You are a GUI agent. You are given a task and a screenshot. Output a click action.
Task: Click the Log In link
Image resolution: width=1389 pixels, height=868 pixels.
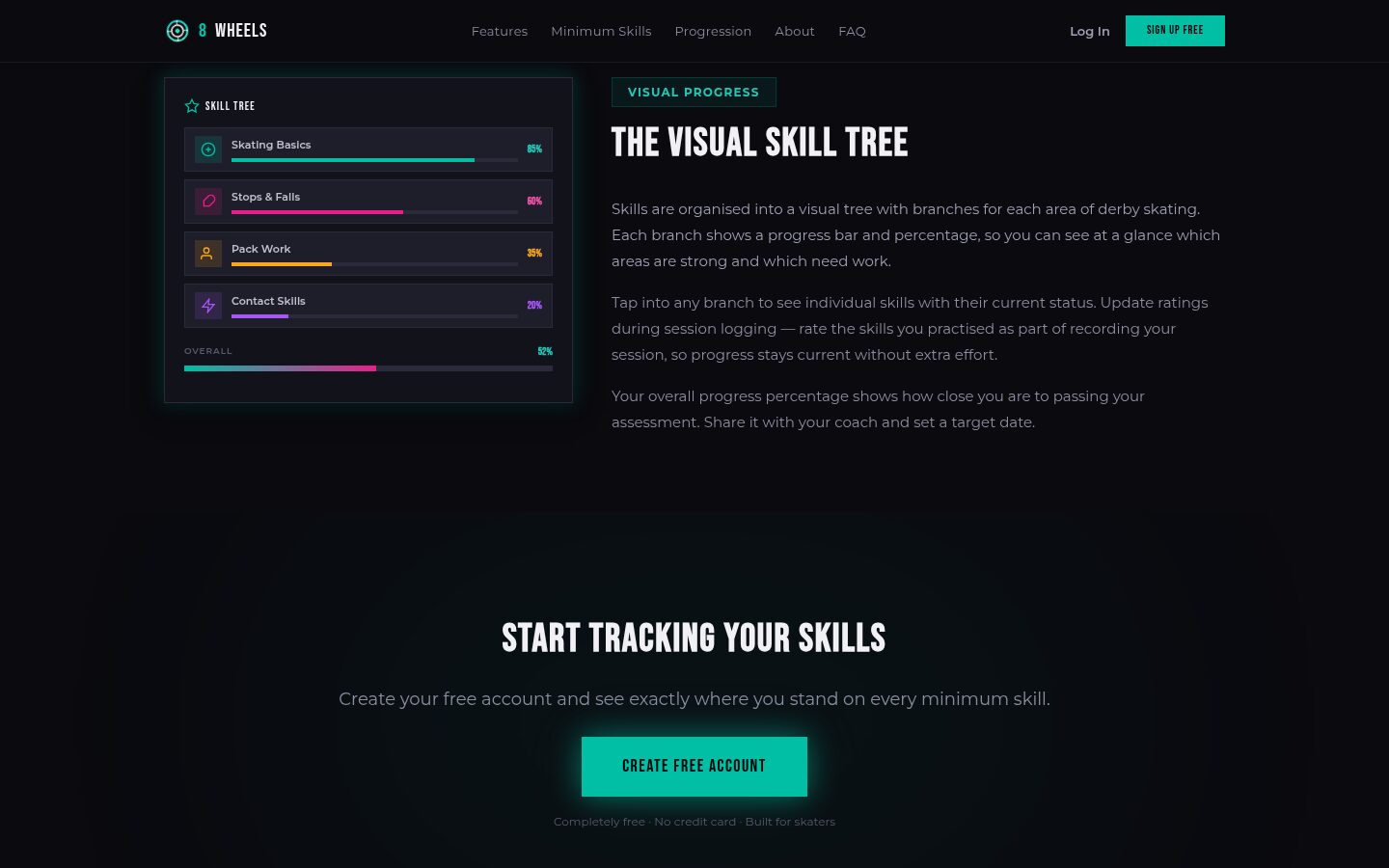[x=1090, y=31]
